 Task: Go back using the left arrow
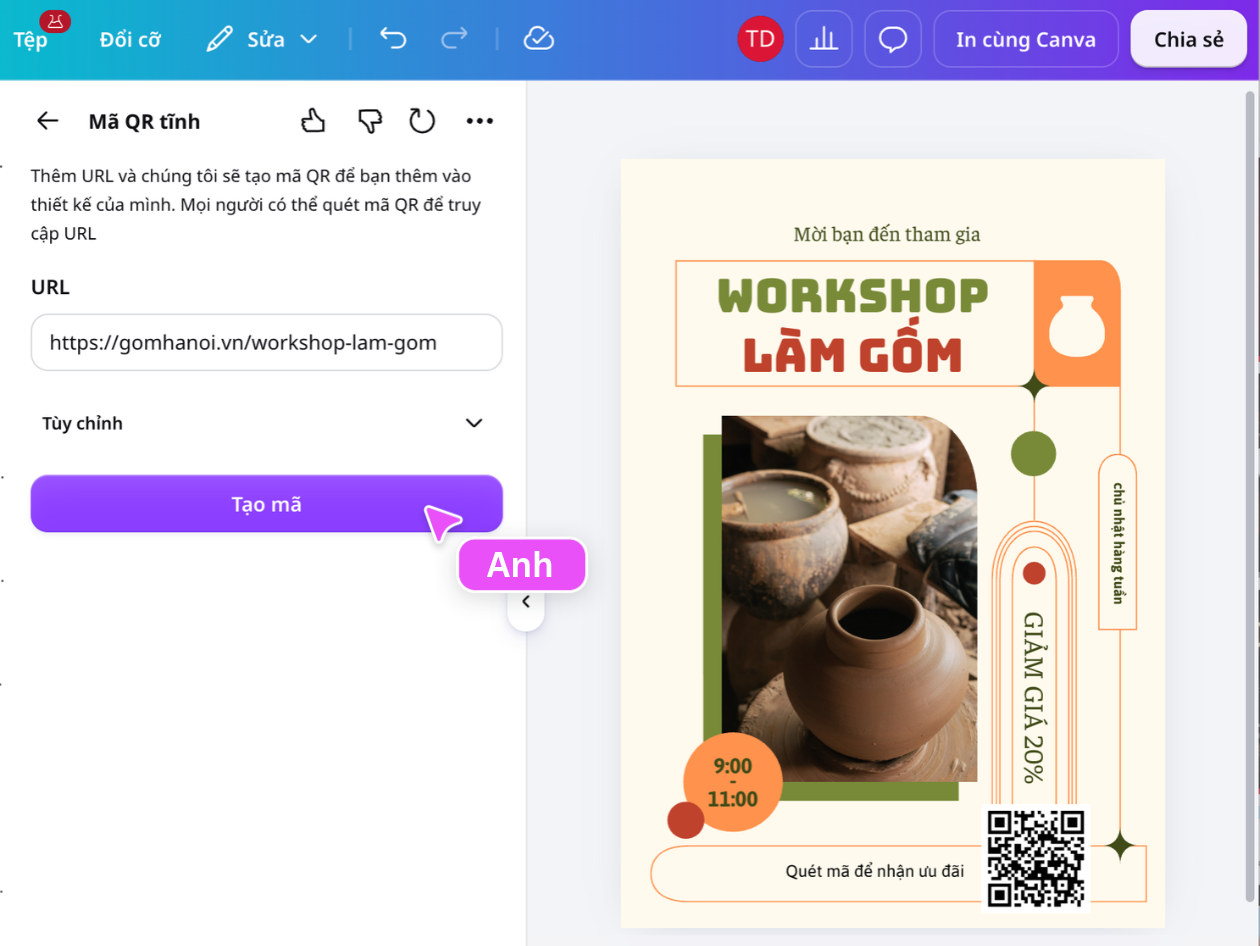point(48,121)
